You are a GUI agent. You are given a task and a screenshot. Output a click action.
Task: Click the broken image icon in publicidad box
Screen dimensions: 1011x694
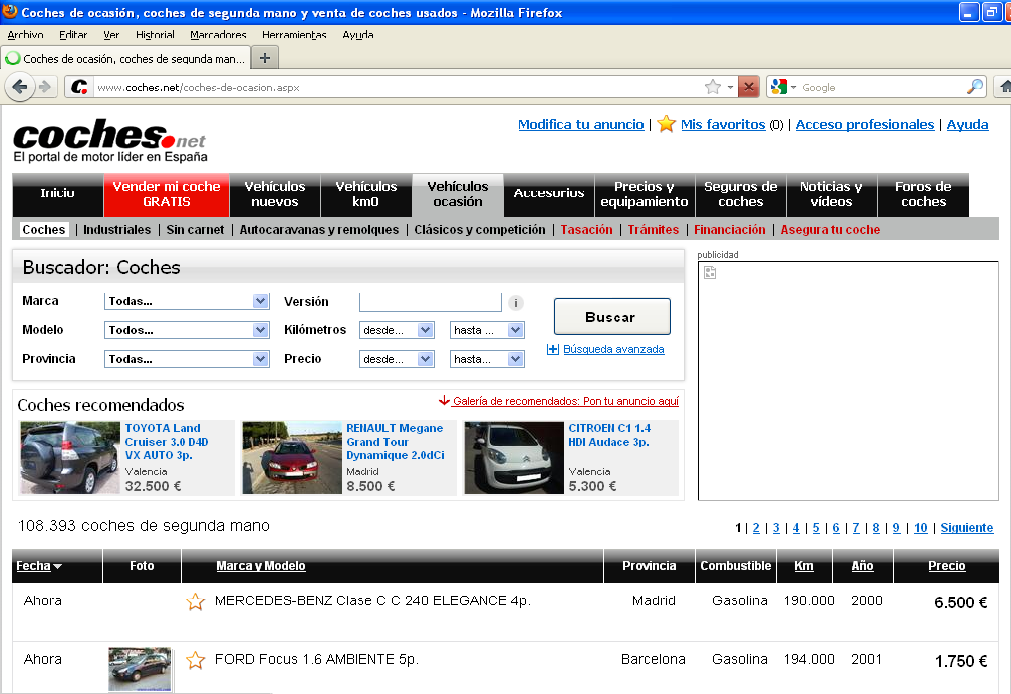point(710,272)
